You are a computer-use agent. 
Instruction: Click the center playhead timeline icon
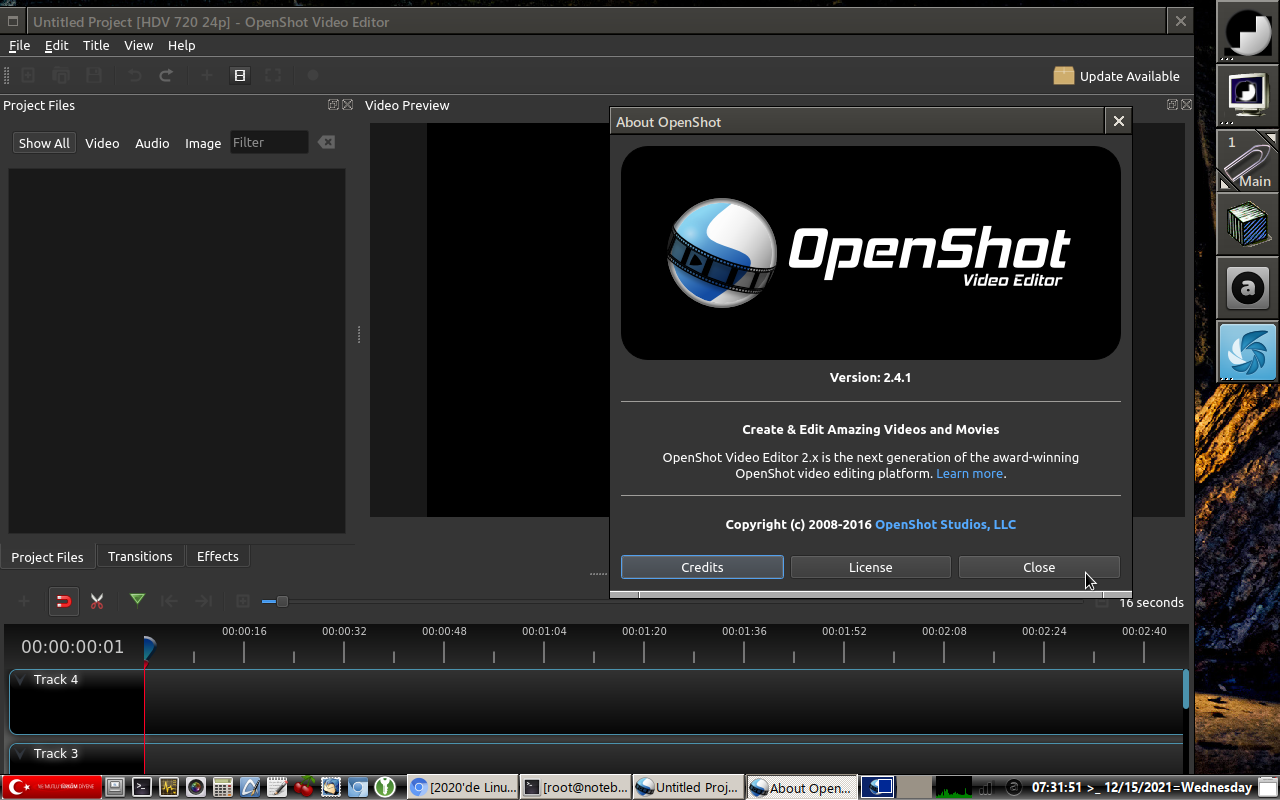coord(243,601)
